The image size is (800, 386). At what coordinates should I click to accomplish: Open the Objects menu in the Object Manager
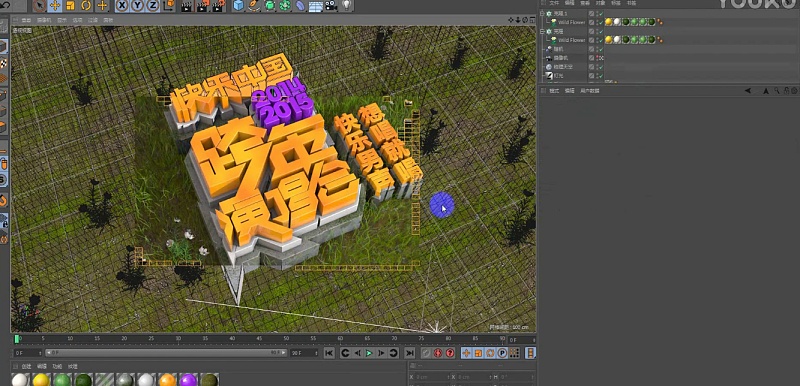pyautogui.click(x=600, y=3)
